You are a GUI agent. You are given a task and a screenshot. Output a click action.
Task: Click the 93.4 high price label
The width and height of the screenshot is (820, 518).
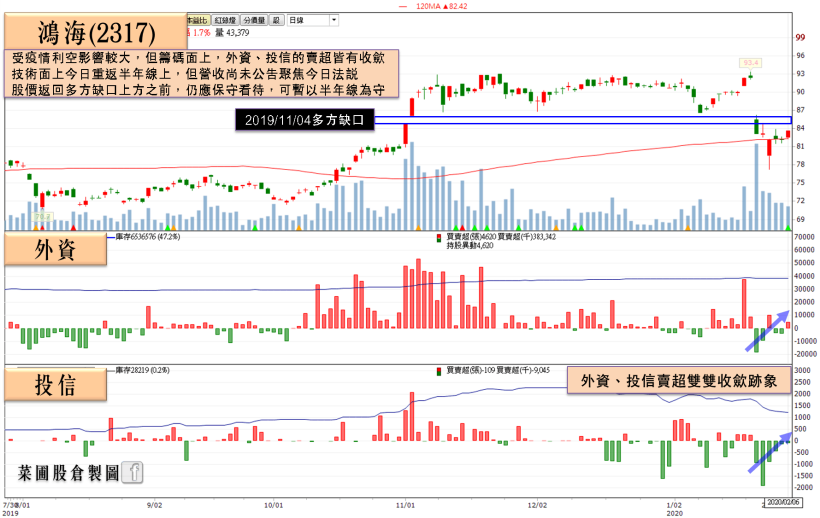click(x=750, y=63)
